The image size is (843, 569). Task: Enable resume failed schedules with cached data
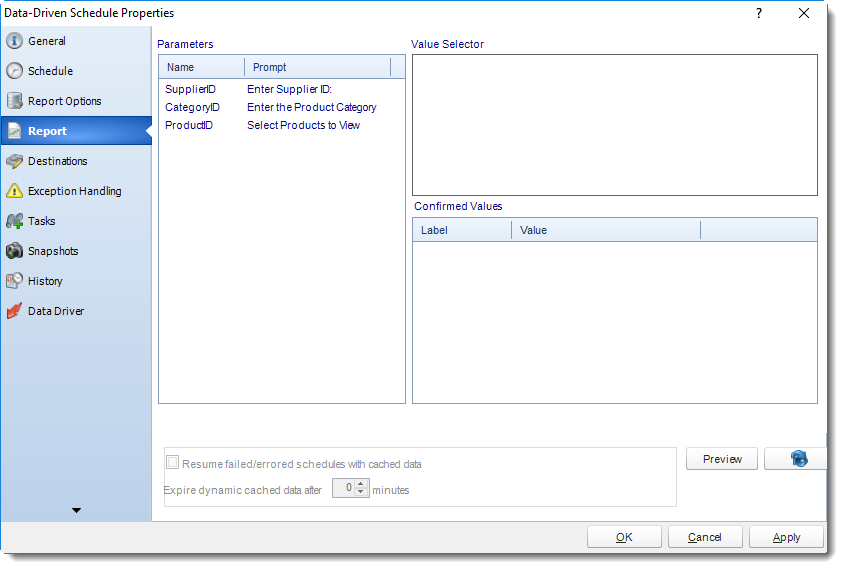(x=173, y=463)
